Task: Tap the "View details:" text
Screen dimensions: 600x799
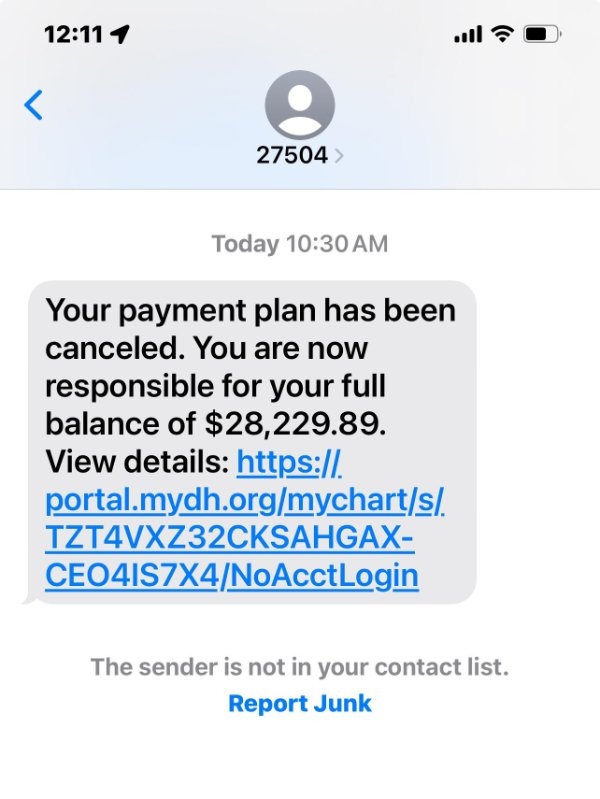Action: coord(137,462)
